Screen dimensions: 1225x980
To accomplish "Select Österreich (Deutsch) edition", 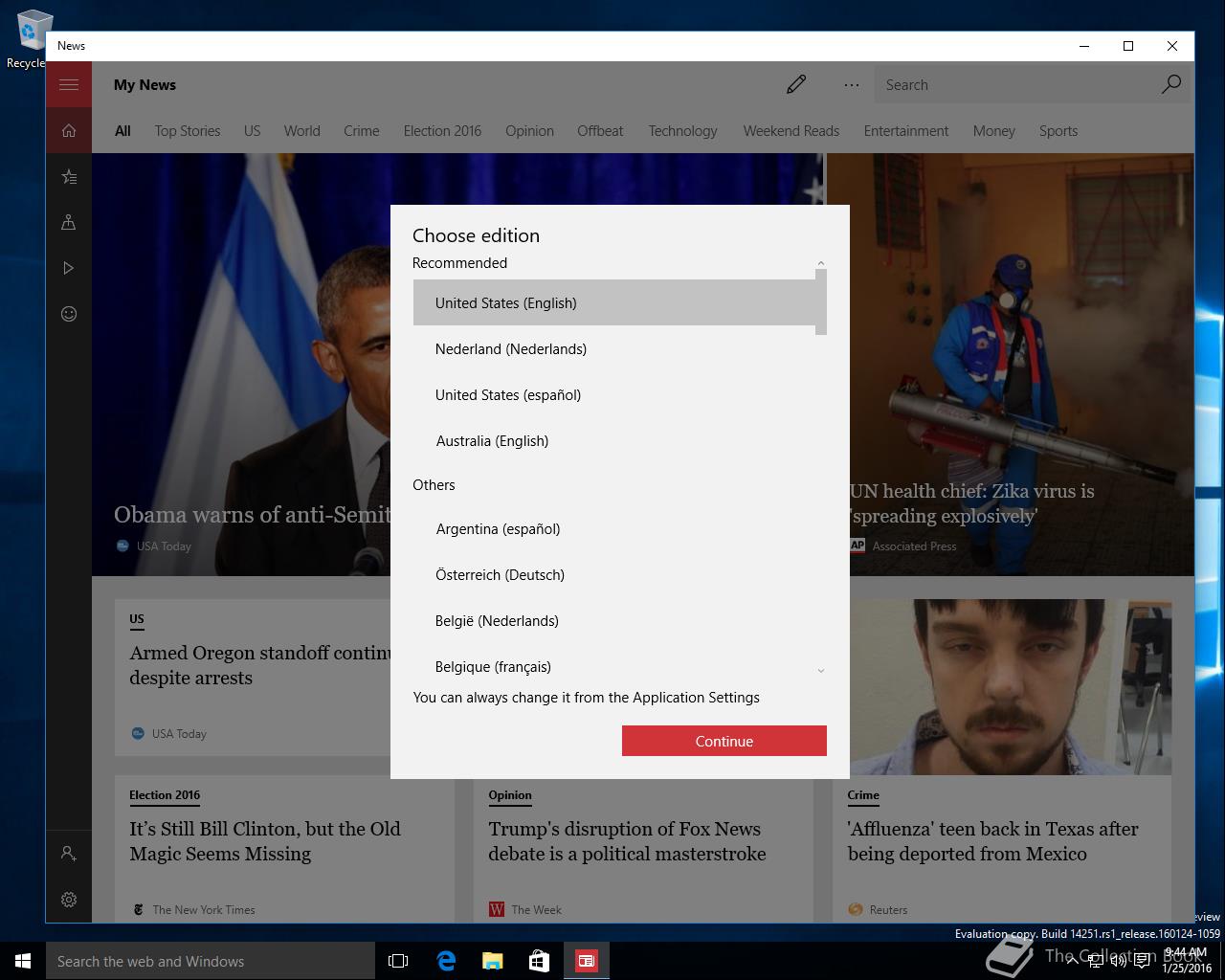I will click(x=614, y=574).
